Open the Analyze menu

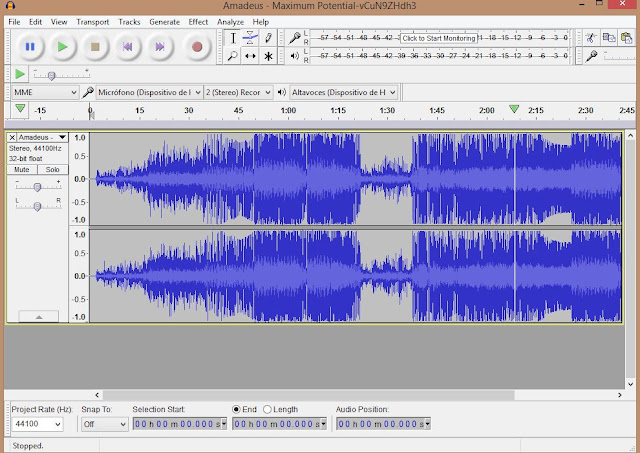(x=230, y=22)
